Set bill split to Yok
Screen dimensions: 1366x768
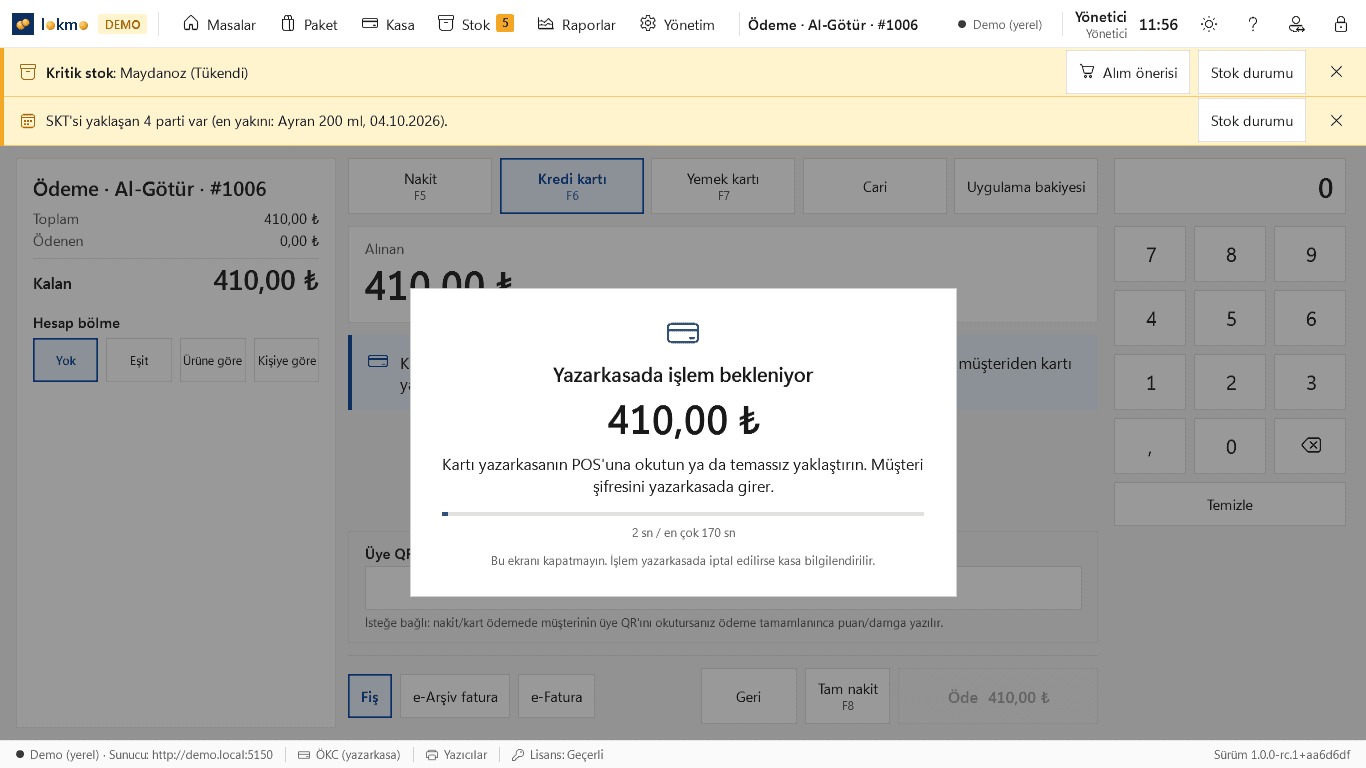click(x=65, y=360)
